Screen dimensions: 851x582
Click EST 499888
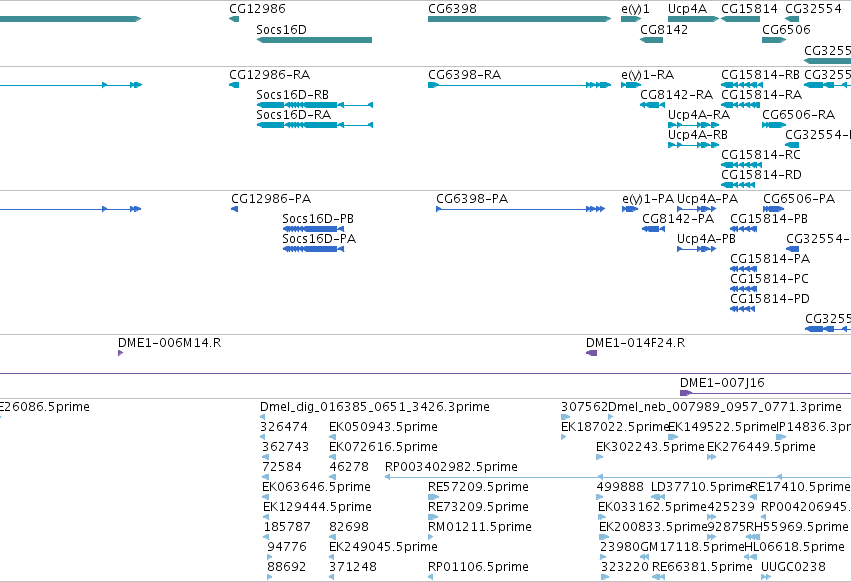600,497
